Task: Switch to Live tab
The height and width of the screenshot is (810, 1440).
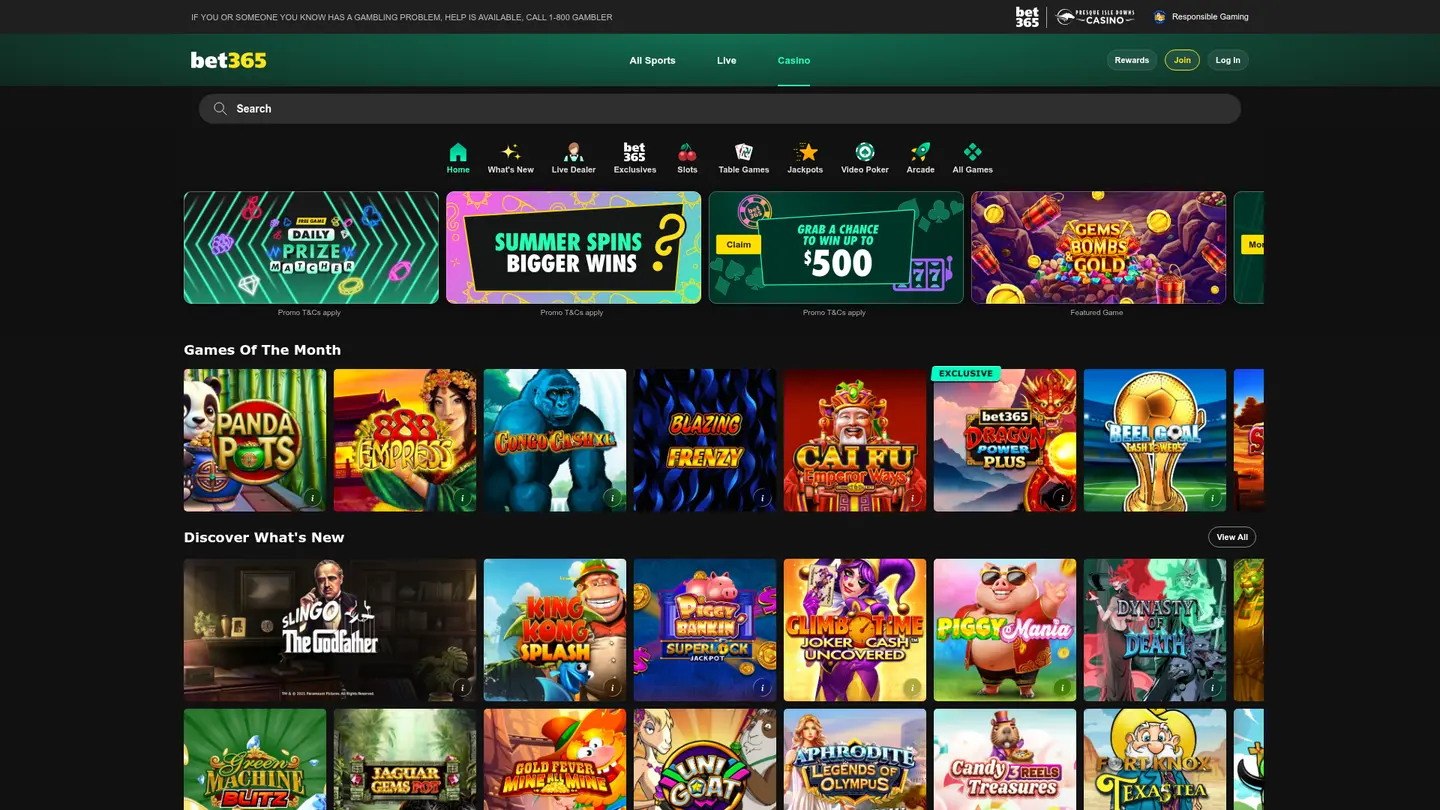Action: coord(726,60)
